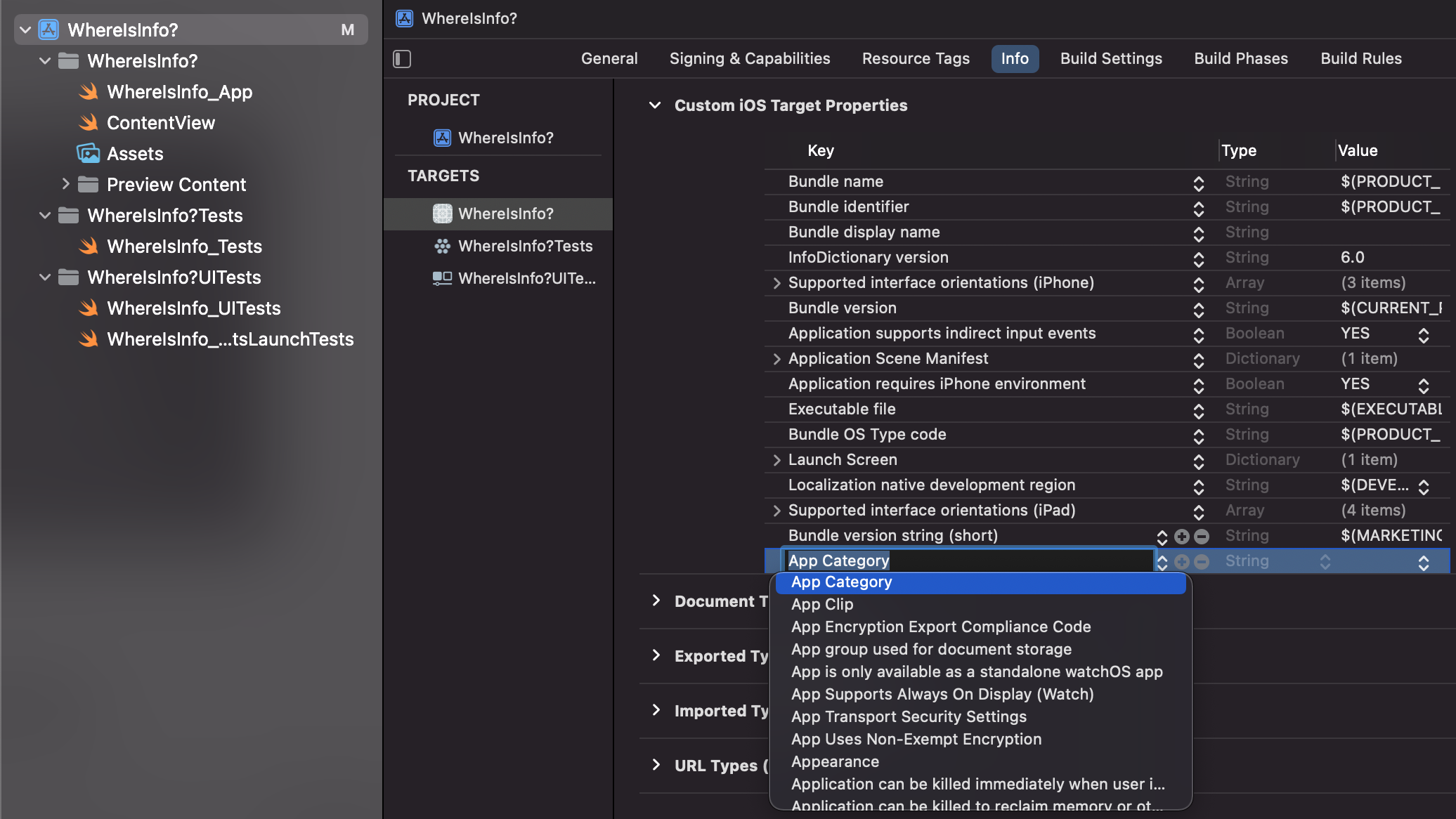Open ContentView swift file
Screen dimensions: 1456x819
click(161, 123)
